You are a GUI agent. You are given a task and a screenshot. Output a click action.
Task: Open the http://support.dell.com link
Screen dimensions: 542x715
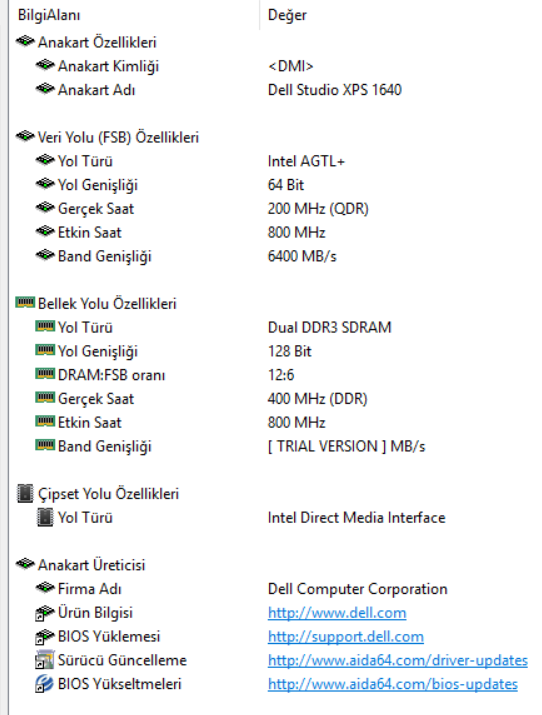[346, 637]
